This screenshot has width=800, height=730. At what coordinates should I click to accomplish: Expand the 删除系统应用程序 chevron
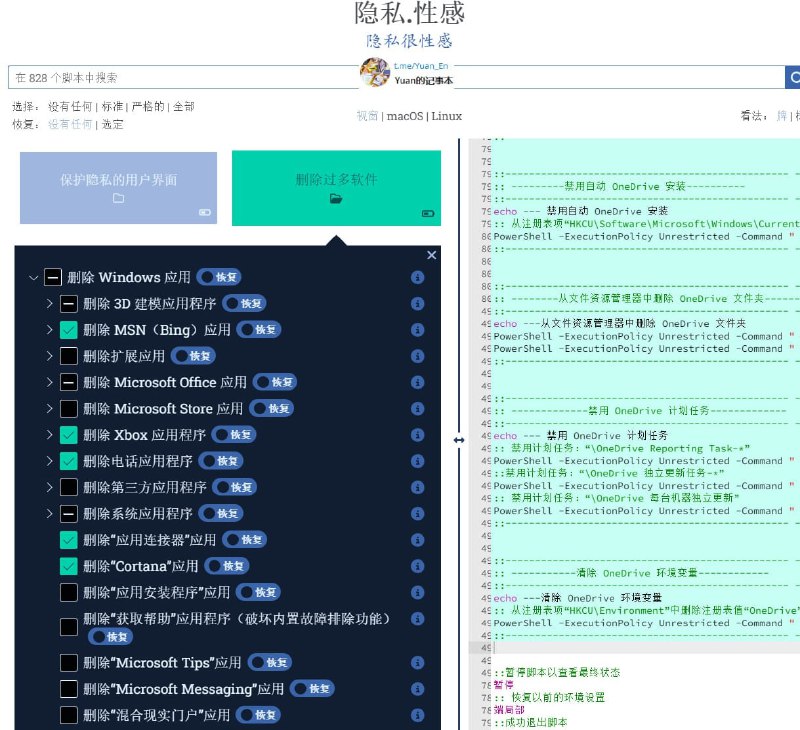click(x=49, y=514)
